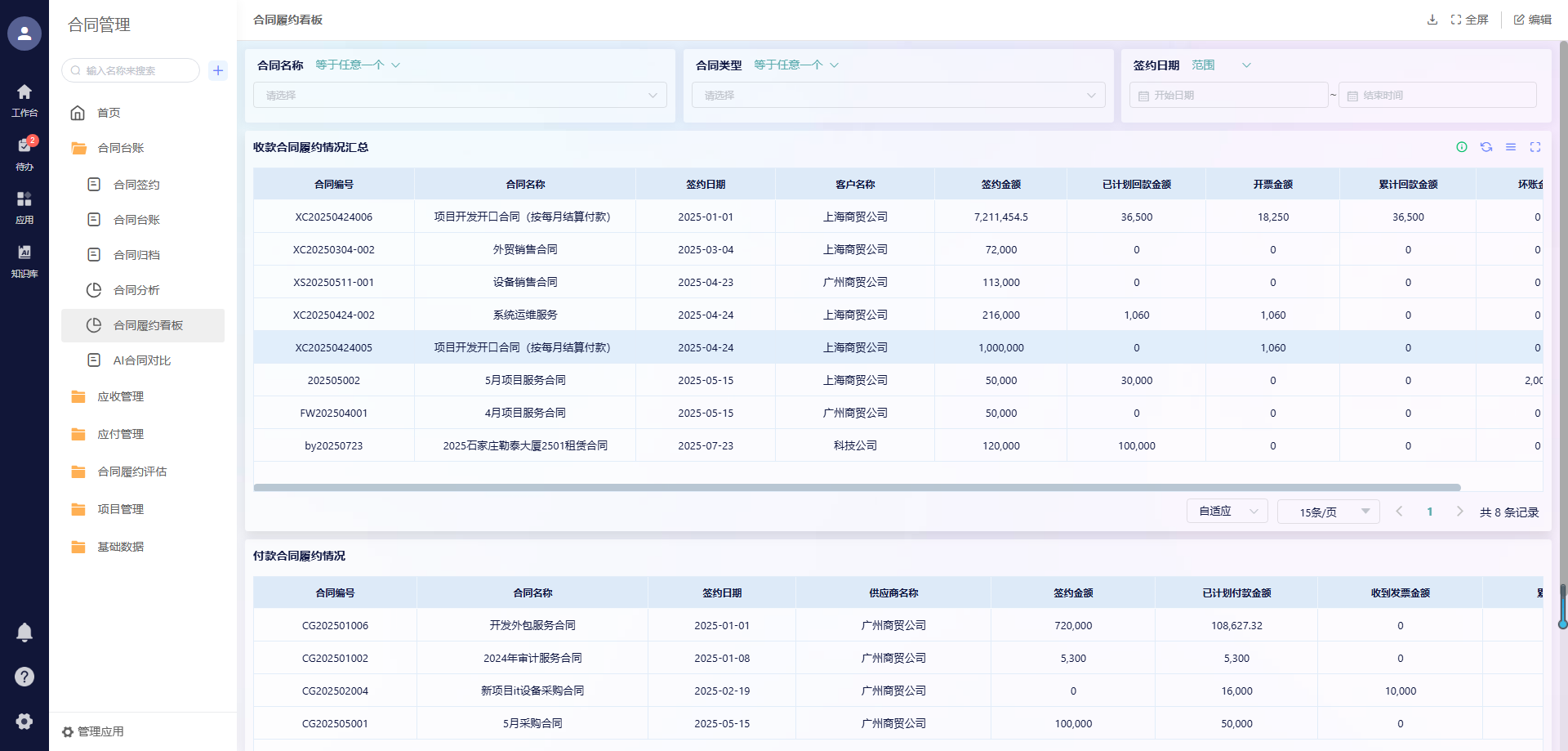Open the notifications bell icon
This screenshot has height=751, width=1568.
point(24,633)
